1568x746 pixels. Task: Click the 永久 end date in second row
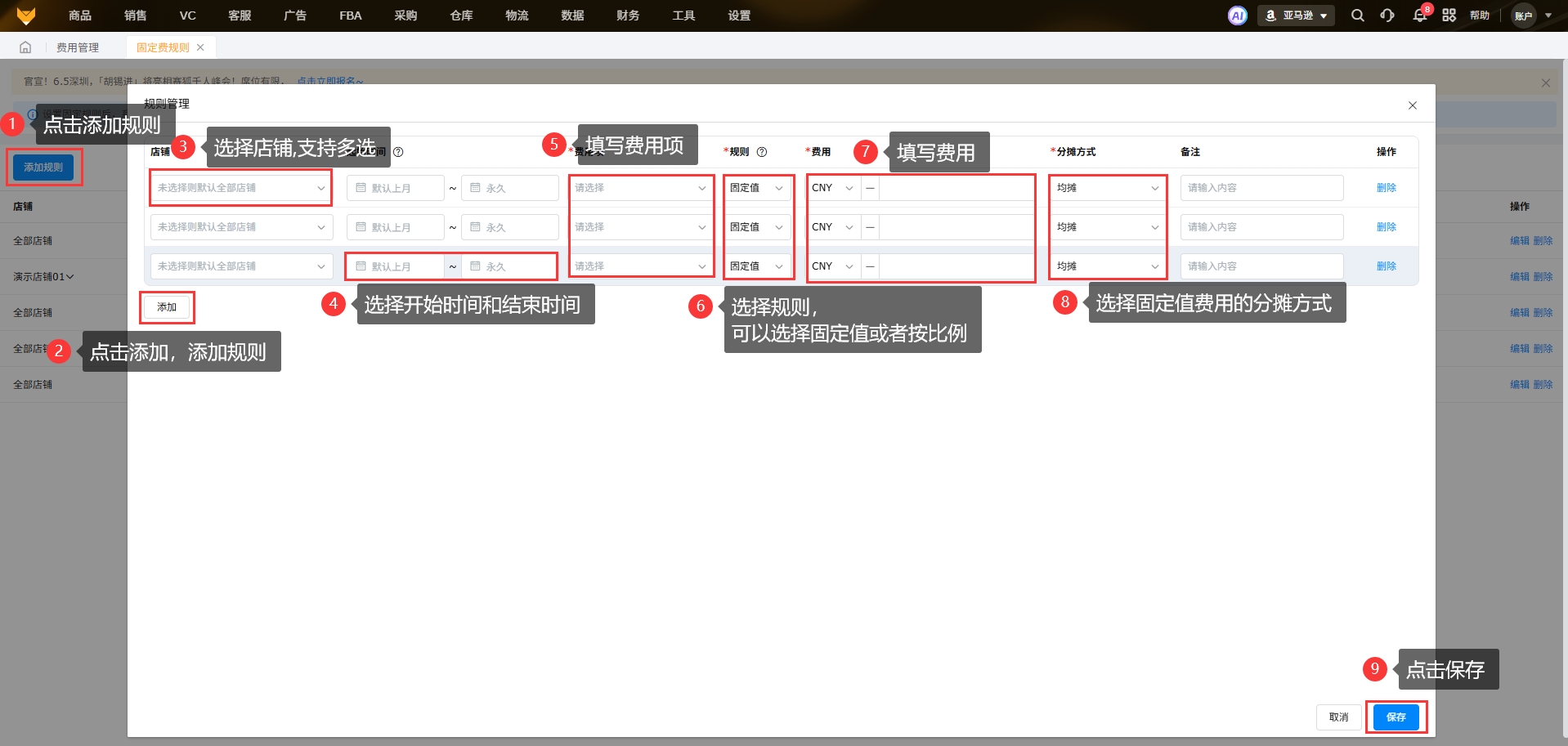tap(510, 227)
